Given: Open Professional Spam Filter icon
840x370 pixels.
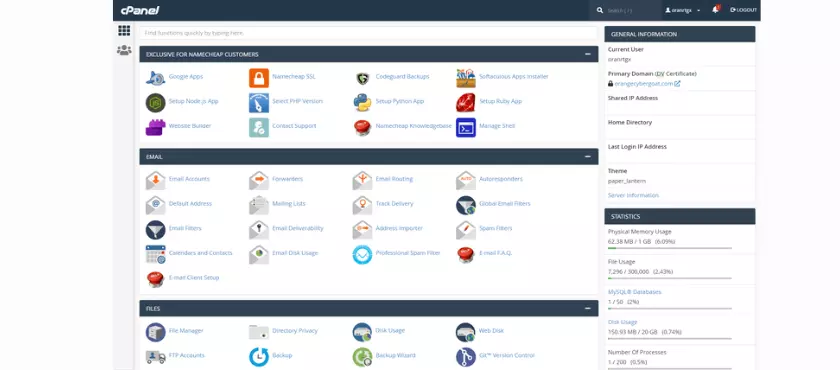Looking at the screenshot, I should pos(363,254).
